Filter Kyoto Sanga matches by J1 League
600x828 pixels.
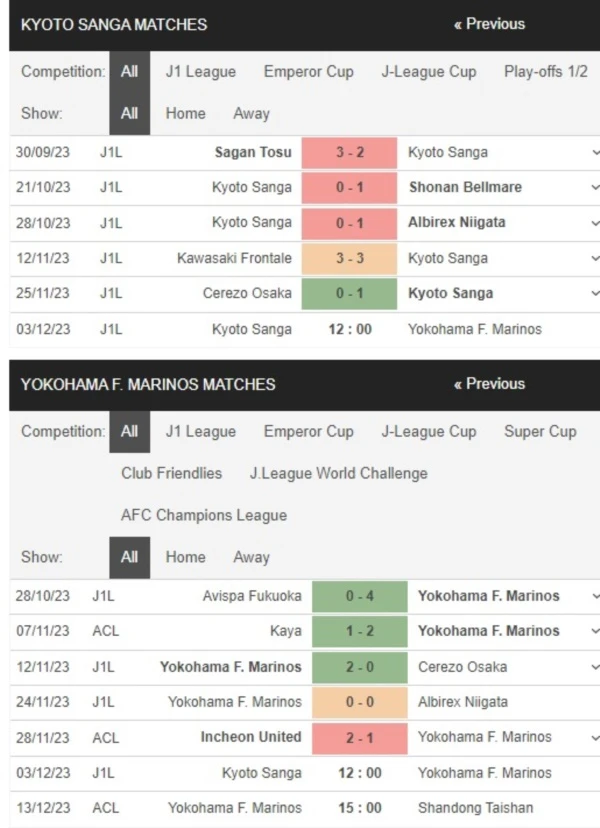point(201,71)
